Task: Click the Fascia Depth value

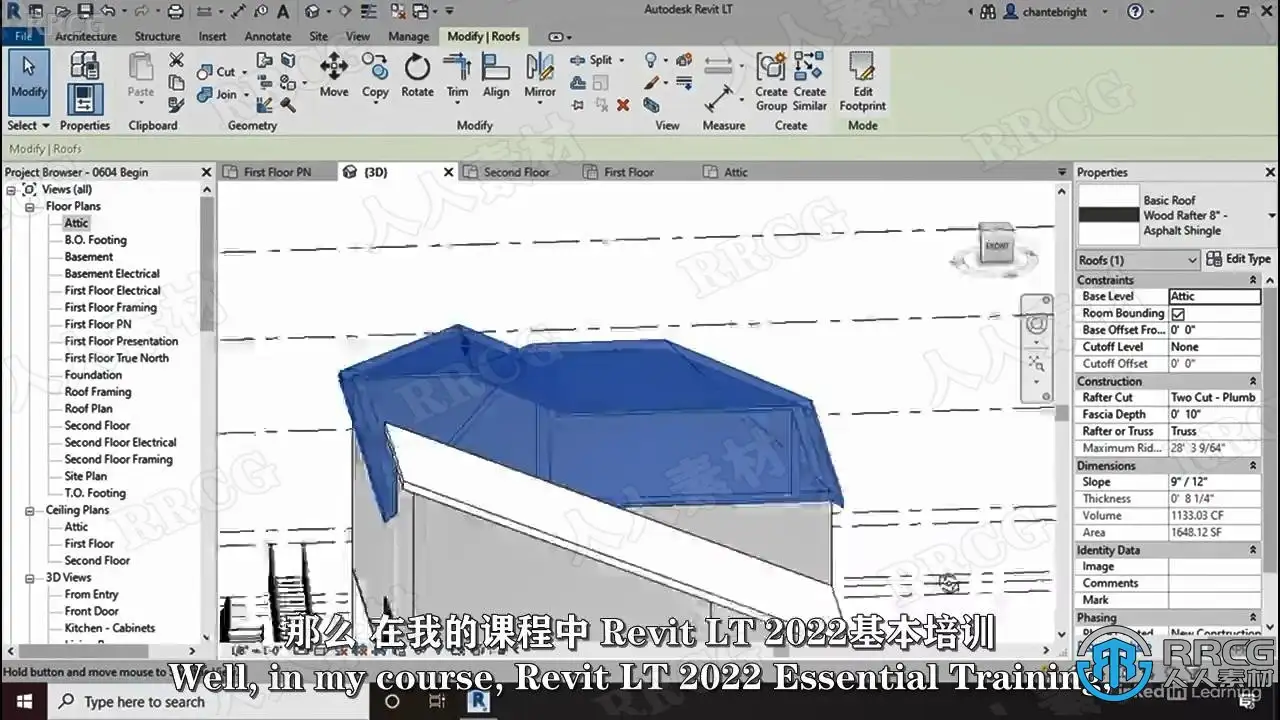Action: [1214, 415]
